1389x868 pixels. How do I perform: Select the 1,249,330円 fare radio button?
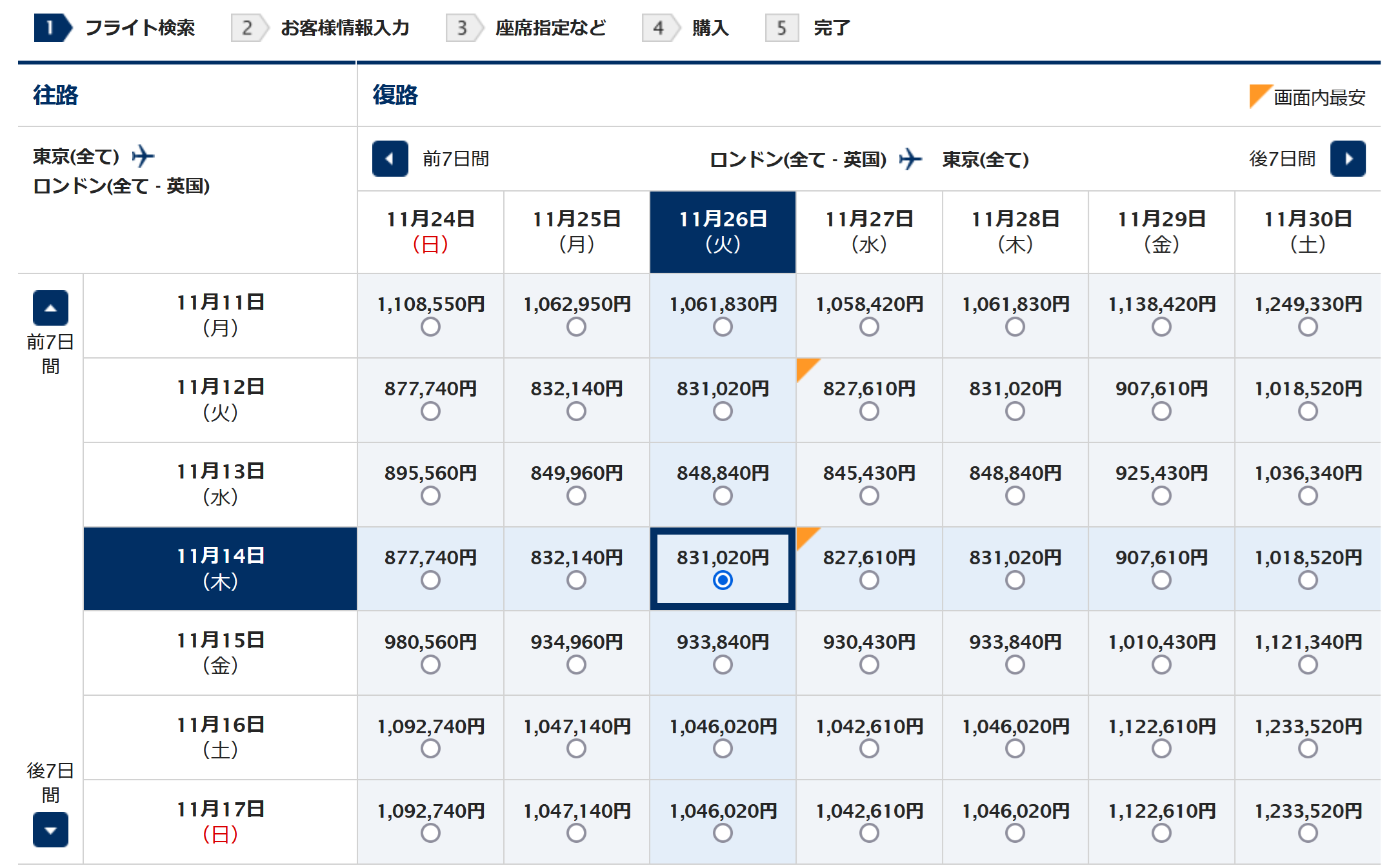[x=1308, y=327]
